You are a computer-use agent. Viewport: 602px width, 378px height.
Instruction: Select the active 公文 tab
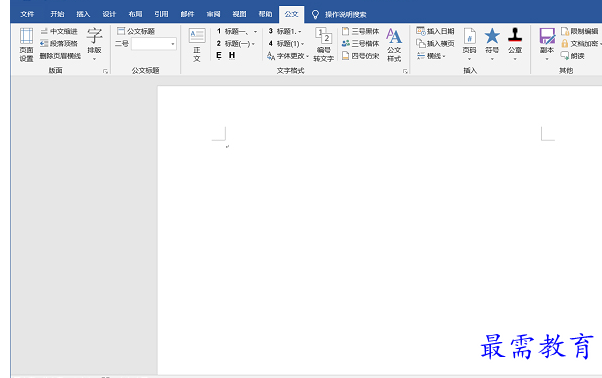coord(291,15)
